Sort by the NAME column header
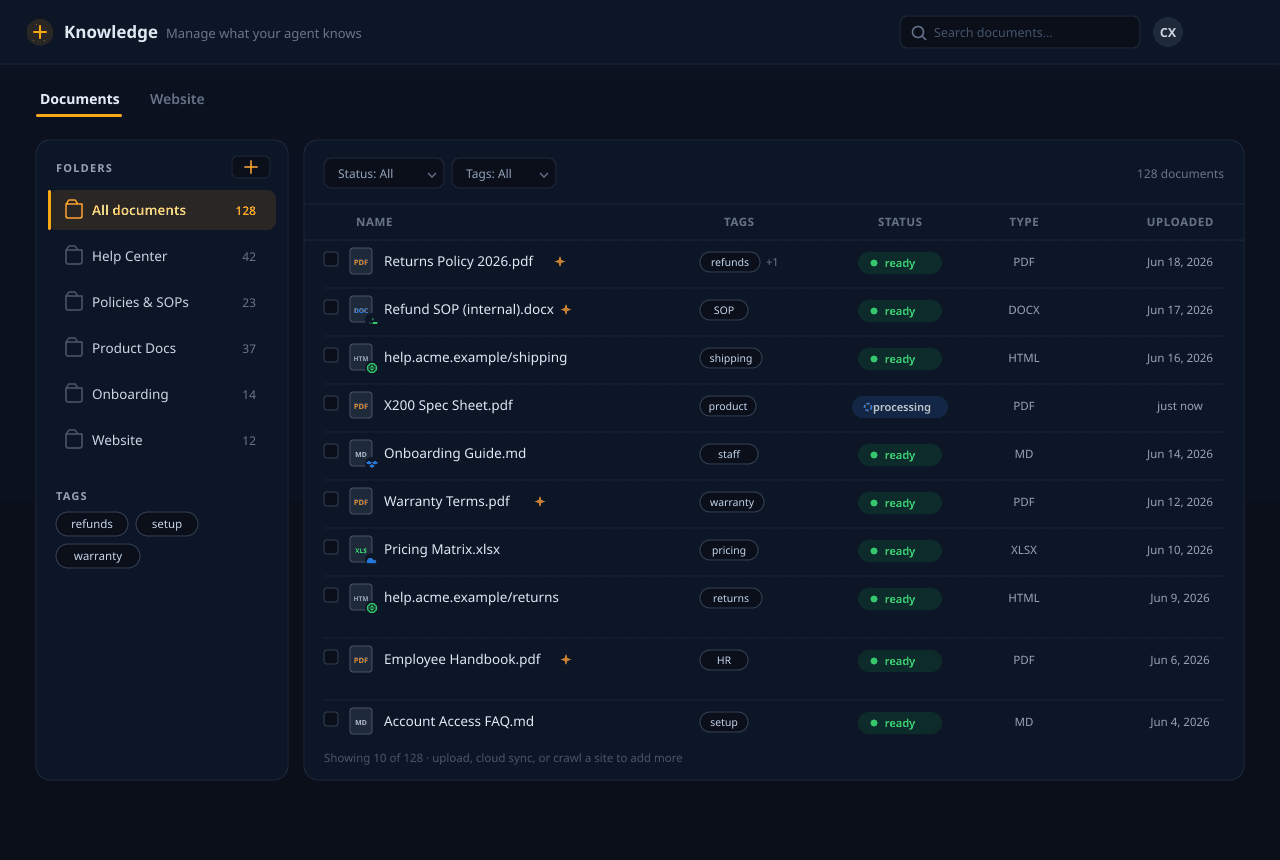The height and width of the screenshot is (860, 1280). [374, 222]
